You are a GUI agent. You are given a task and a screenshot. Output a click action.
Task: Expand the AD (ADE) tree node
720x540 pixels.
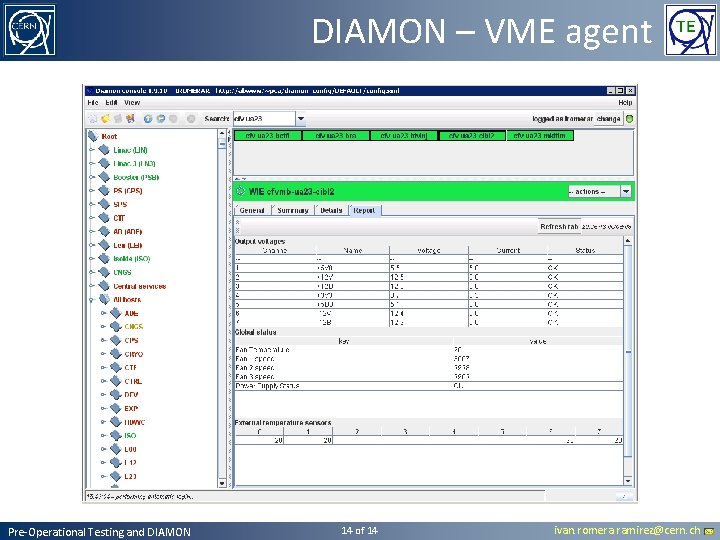tap(92, 231)
